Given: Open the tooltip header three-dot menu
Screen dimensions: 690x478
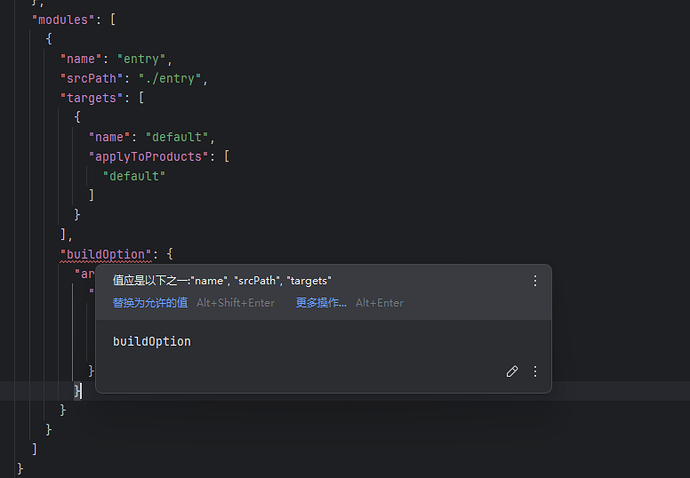Looking at the screenshot, I should click(x=535, y=281).
